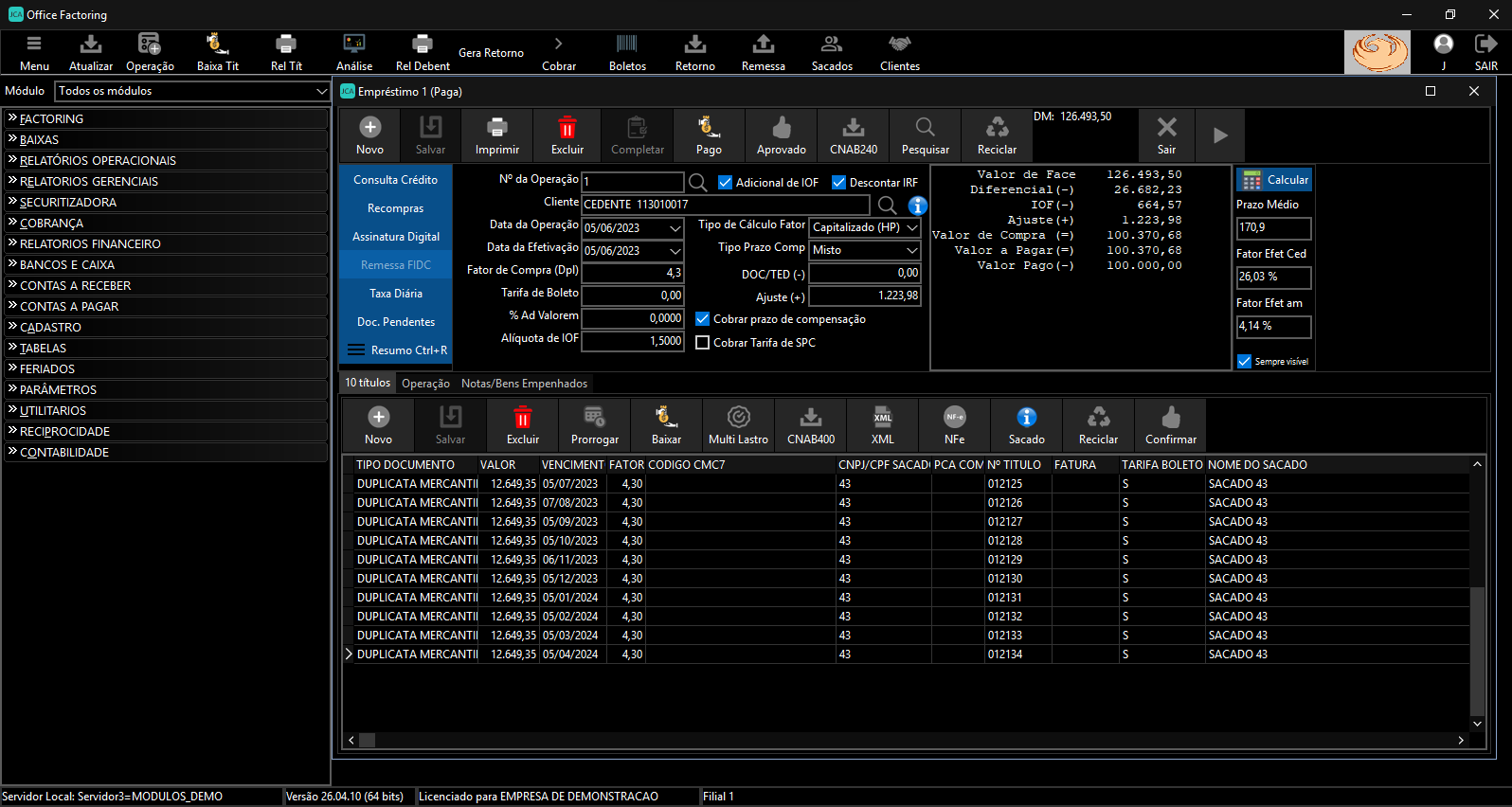This screenshot has width=1512, height=807.
Task: Toggle Descontar IRF checkbox
Action: click(x=838, y=183)
